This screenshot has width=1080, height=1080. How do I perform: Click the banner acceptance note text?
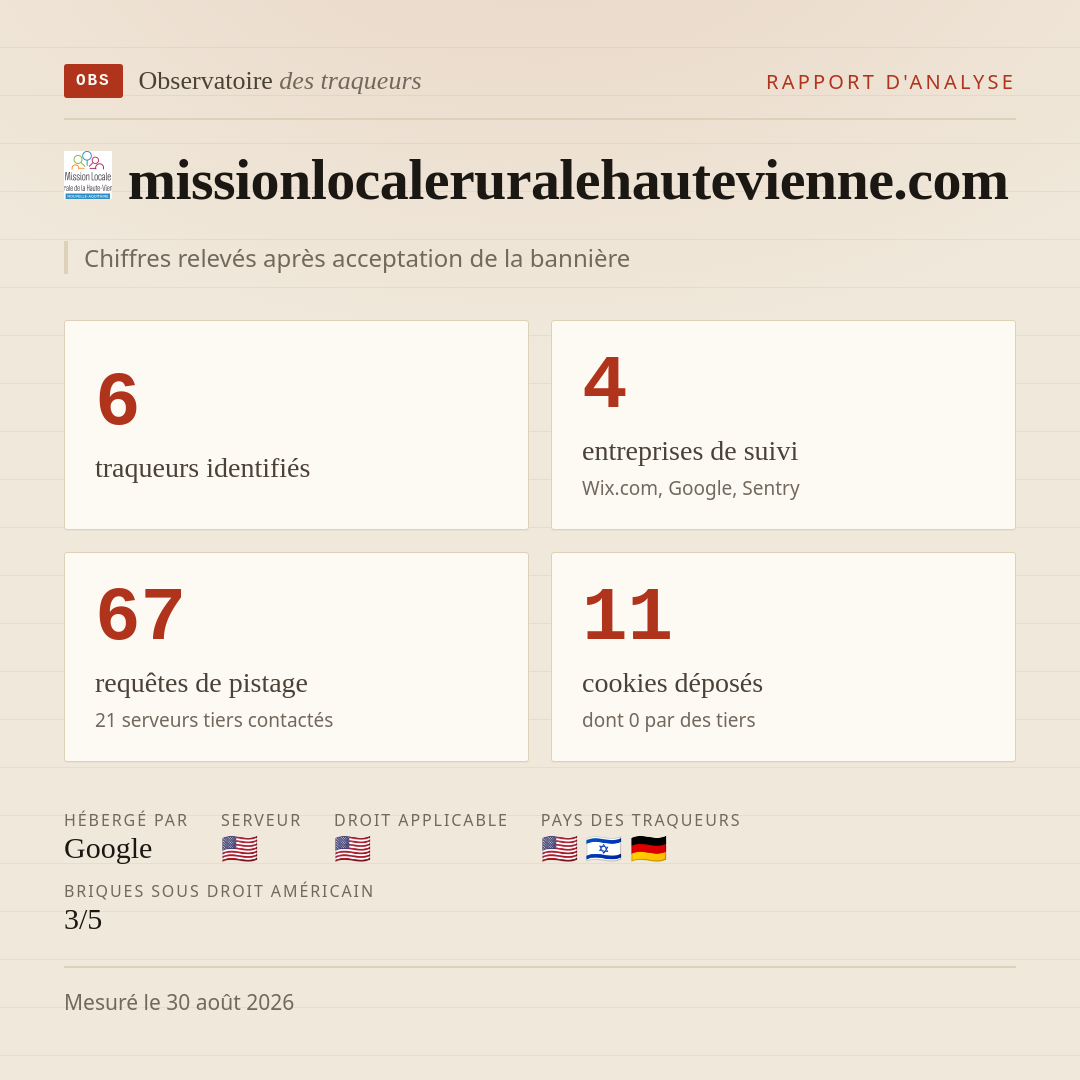pos(357,258)
